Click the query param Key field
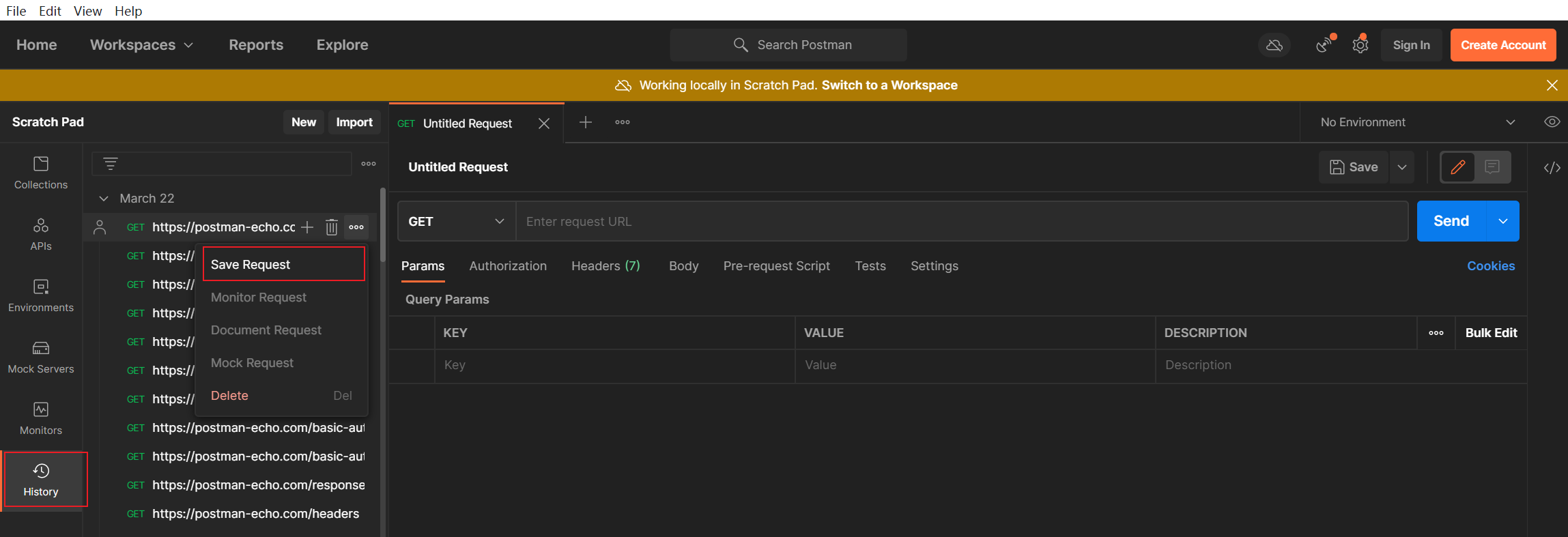The width and height of the screenshot is (1568, 537). coord(614,365)
